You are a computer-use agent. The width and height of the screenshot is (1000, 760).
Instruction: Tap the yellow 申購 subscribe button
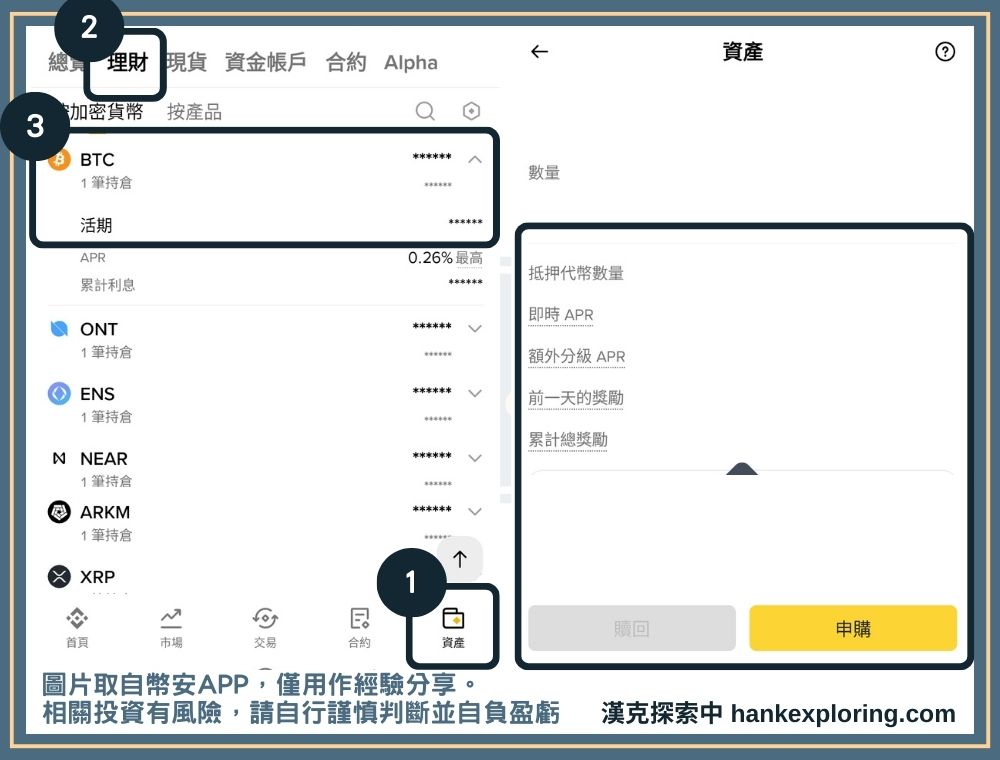[853, 628]
